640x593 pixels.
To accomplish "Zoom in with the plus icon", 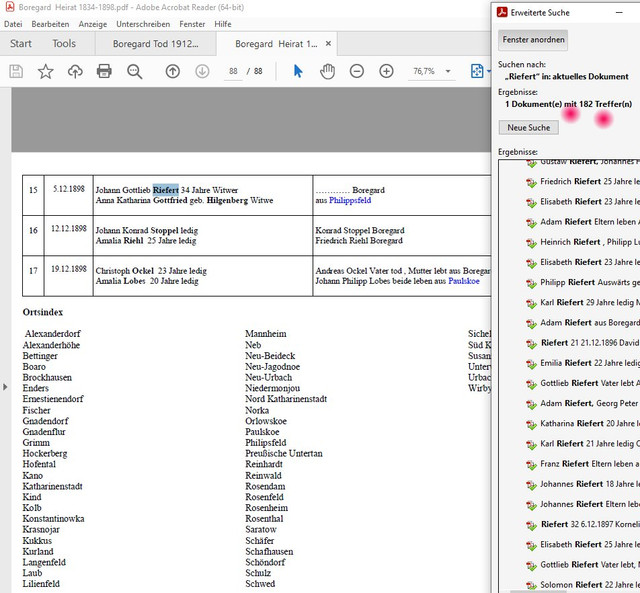I will tap(386, 71).
